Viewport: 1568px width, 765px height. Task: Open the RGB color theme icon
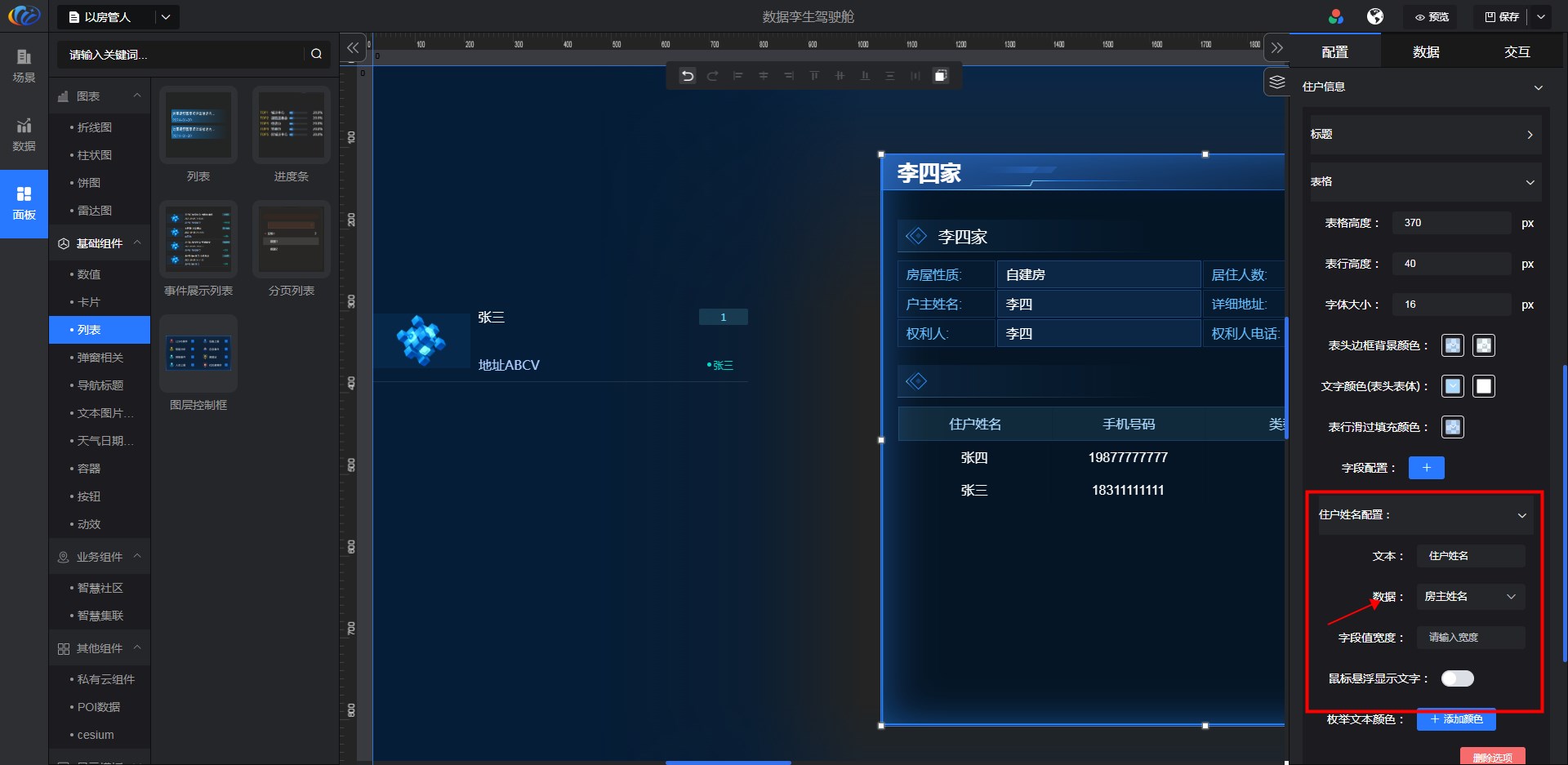pyautogui.click(x=1336, y=17)
